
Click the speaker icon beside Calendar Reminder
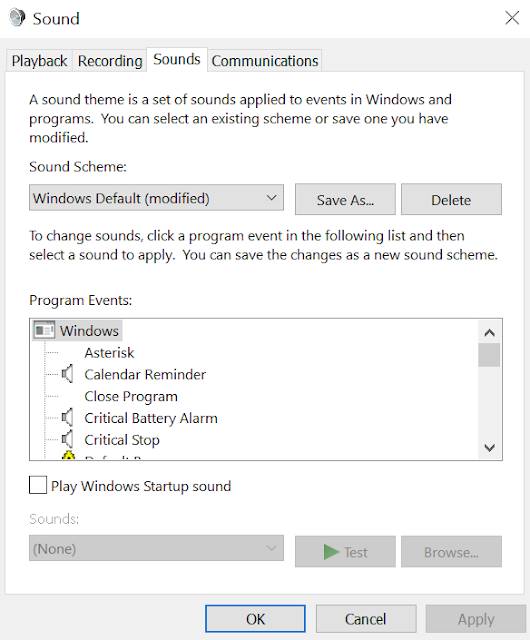click(68, 374)
